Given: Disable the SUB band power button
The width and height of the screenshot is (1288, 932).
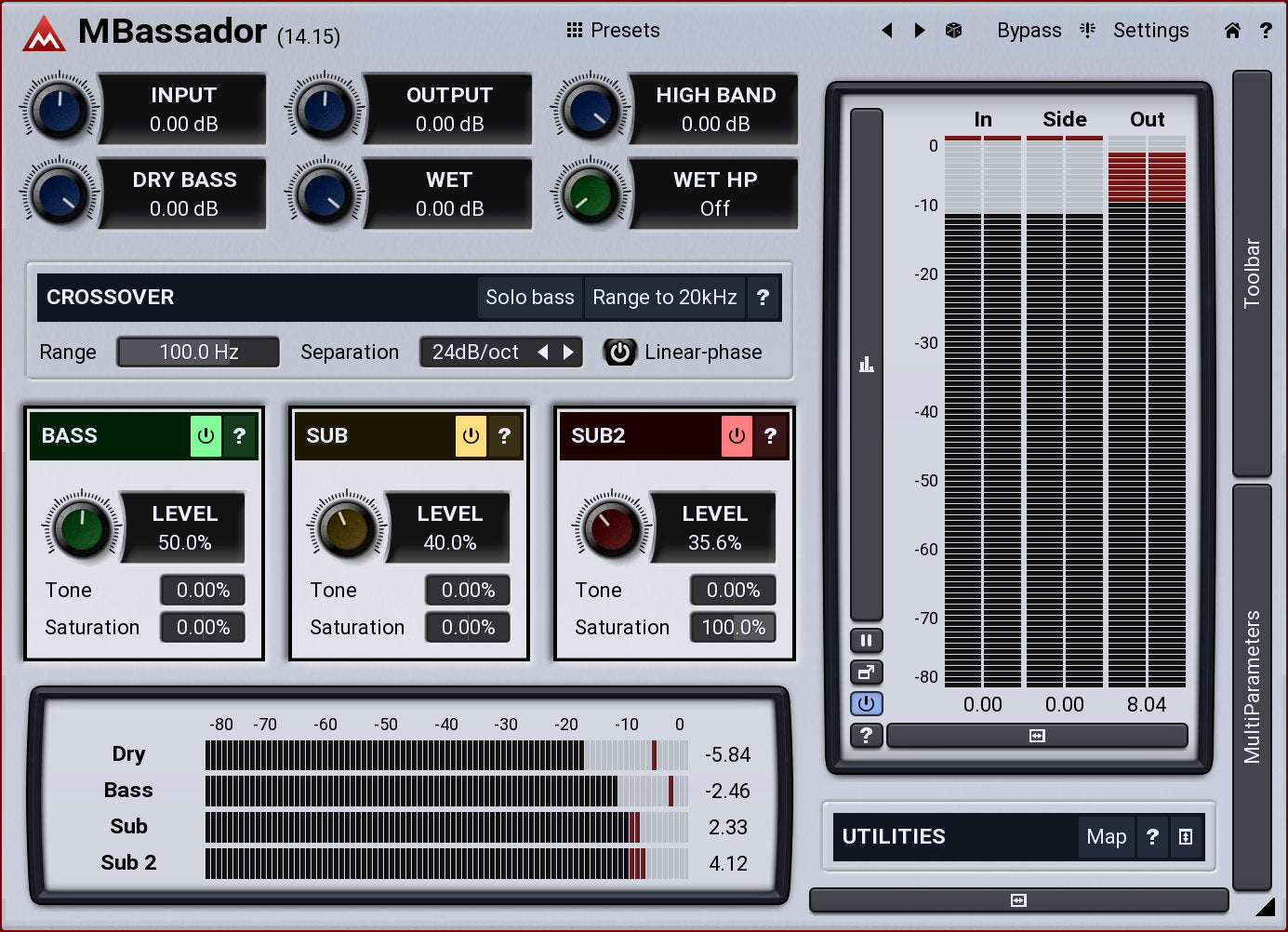Looking at the screenshot, I should tap(471, 435).
